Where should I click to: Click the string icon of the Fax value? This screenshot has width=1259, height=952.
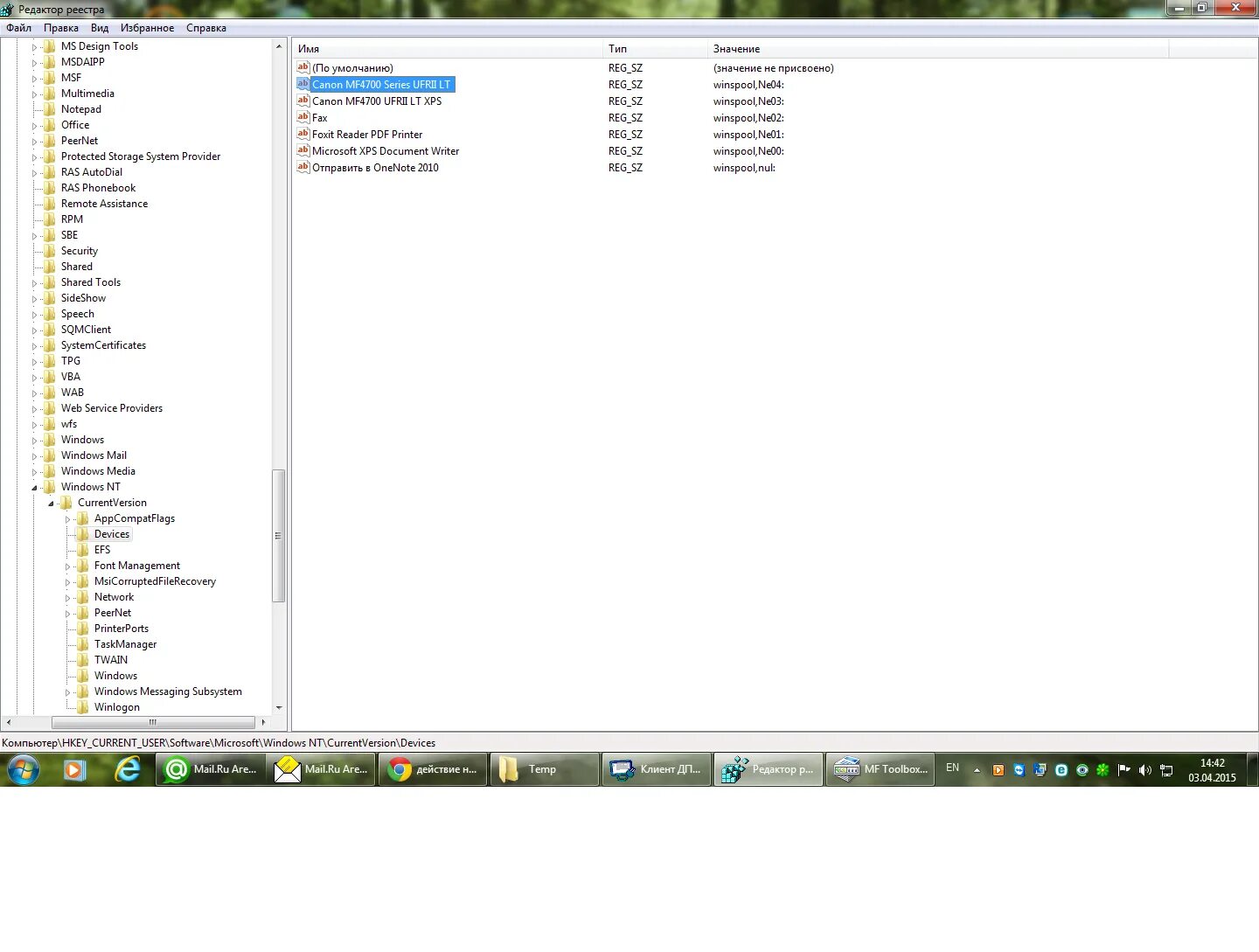303,117
